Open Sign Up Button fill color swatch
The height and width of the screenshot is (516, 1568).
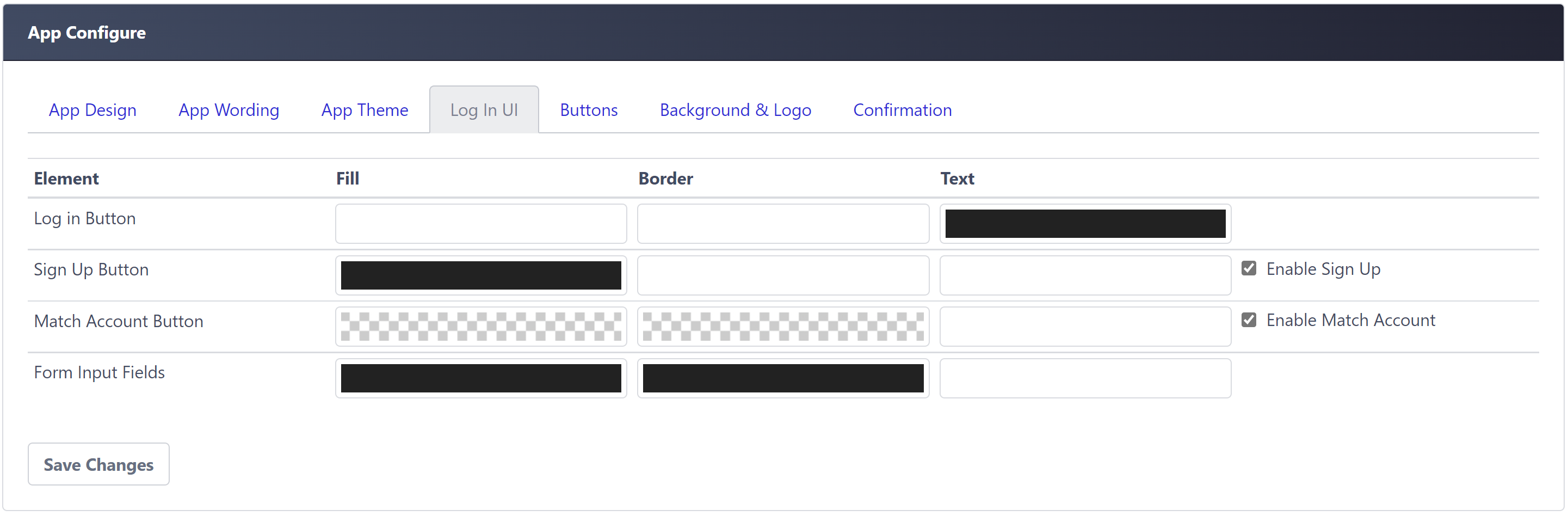click(x=481, y=276)
